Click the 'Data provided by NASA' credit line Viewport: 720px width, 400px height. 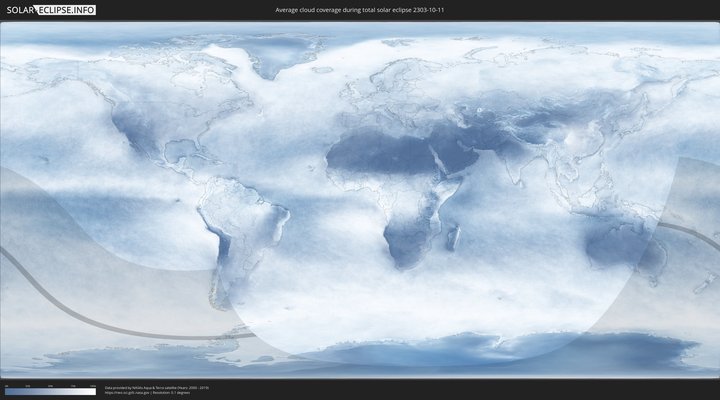pos(157,388)
